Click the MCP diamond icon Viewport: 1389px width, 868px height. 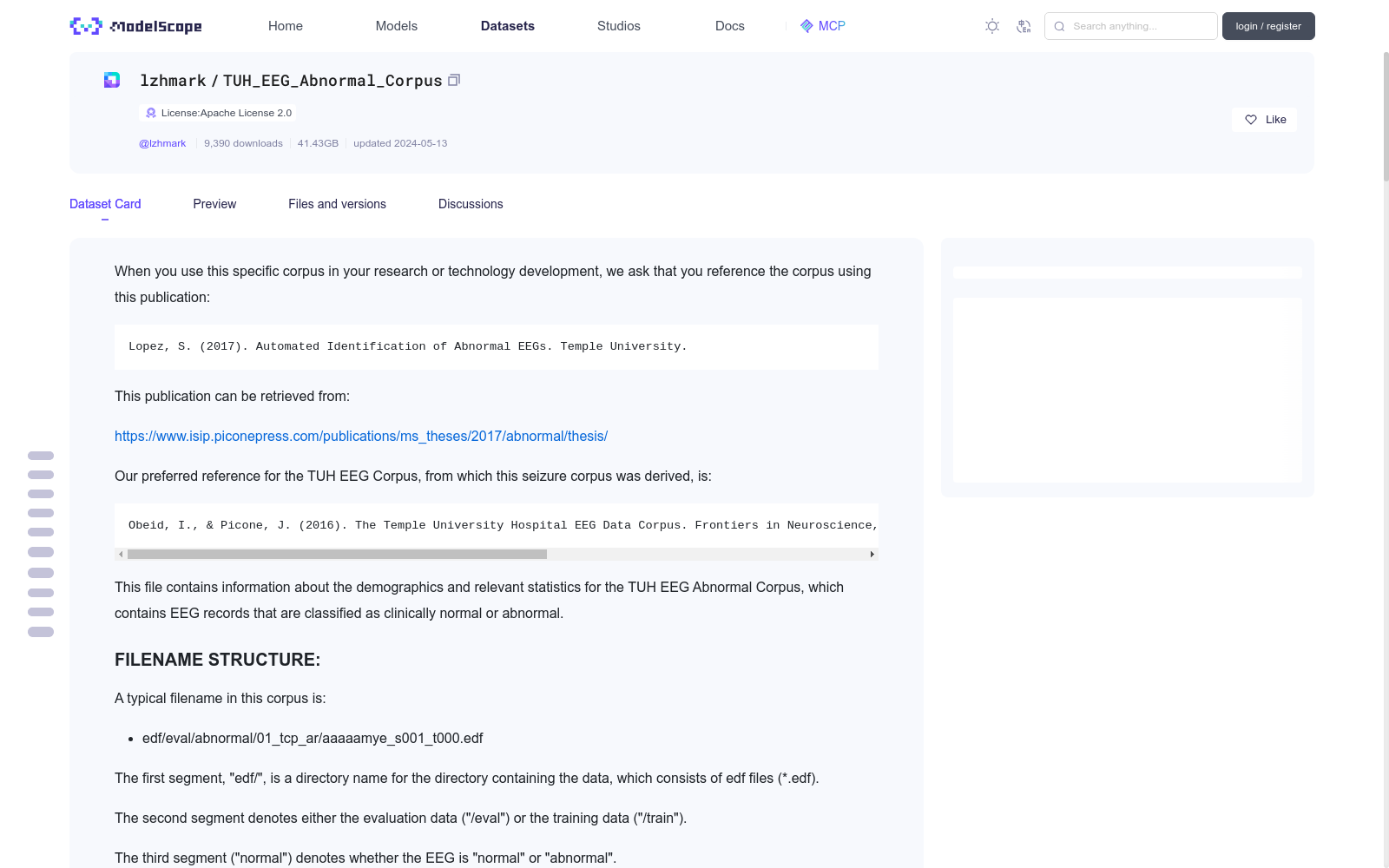point(806,26)
